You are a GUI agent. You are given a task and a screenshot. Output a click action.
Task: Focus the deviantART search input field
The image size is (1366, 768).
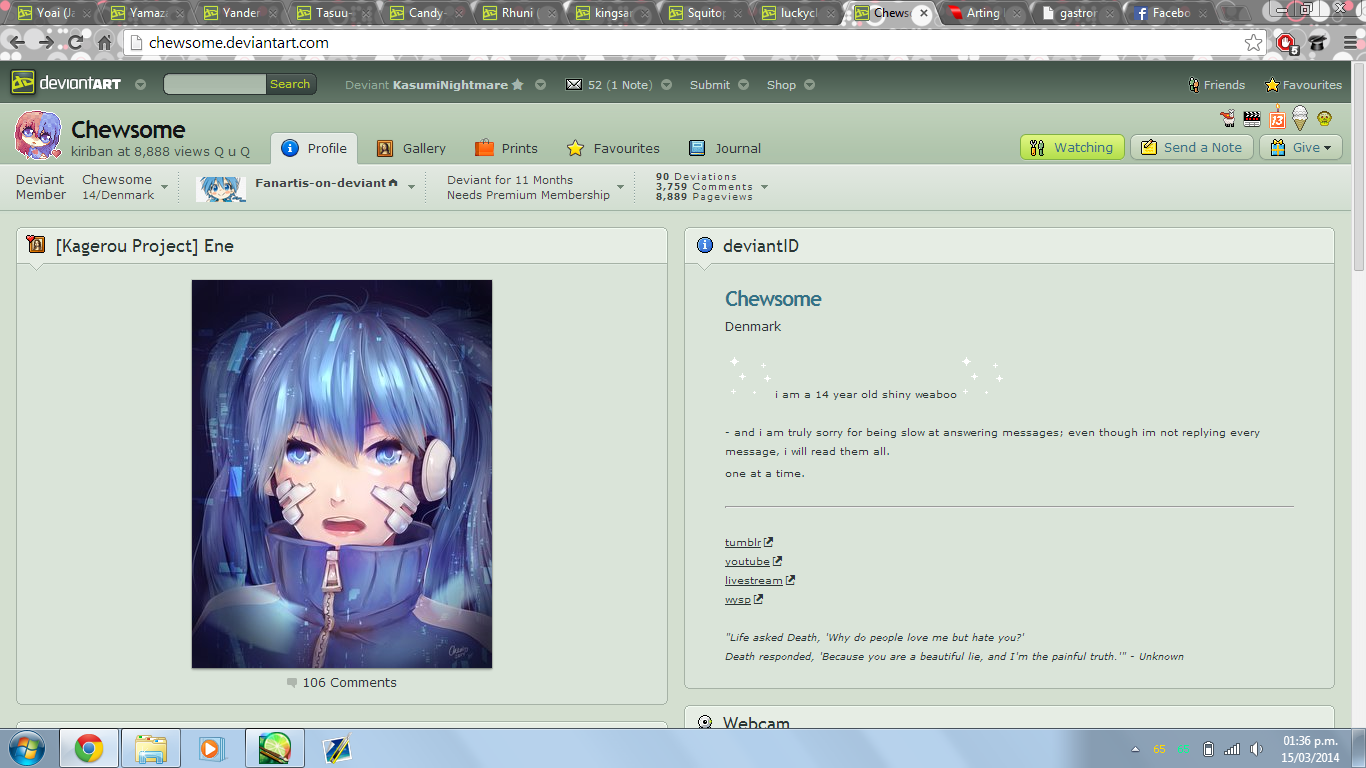[x=215, y=85]
